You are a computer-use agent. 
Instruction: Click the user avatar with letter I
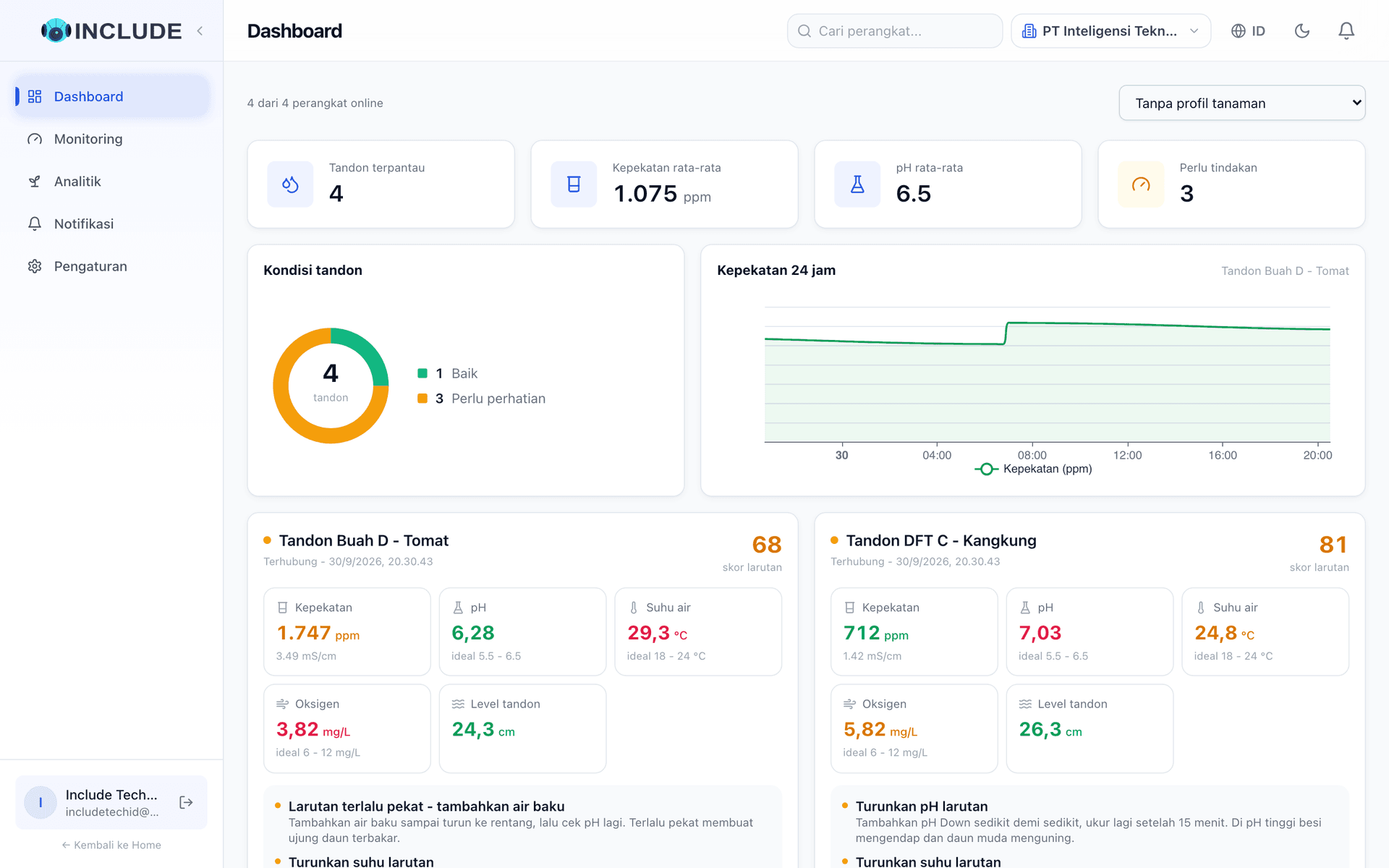point(41,802)
